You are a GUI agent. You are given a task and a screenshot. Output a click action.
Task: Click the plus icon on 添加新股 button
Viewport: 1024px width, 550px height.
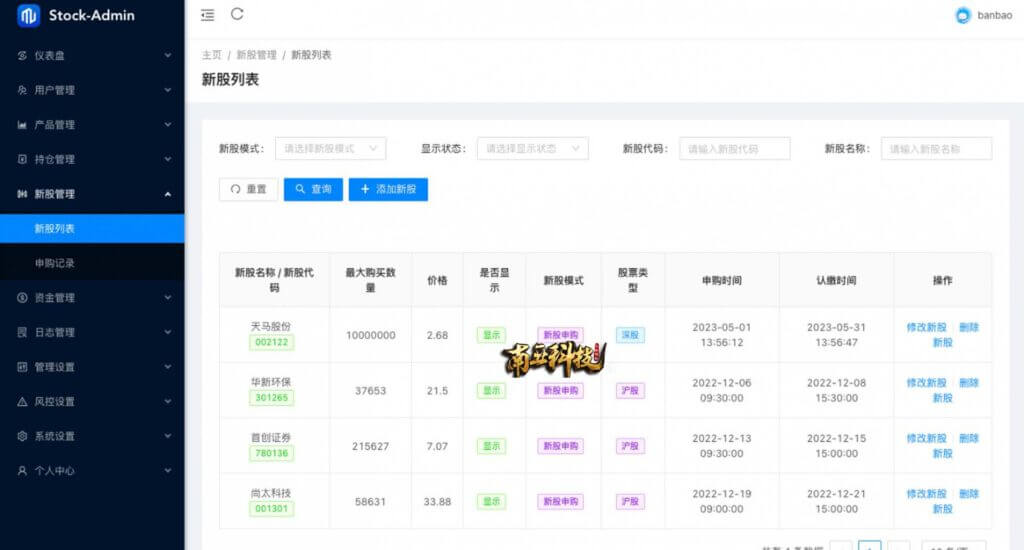tap(365, 189)
